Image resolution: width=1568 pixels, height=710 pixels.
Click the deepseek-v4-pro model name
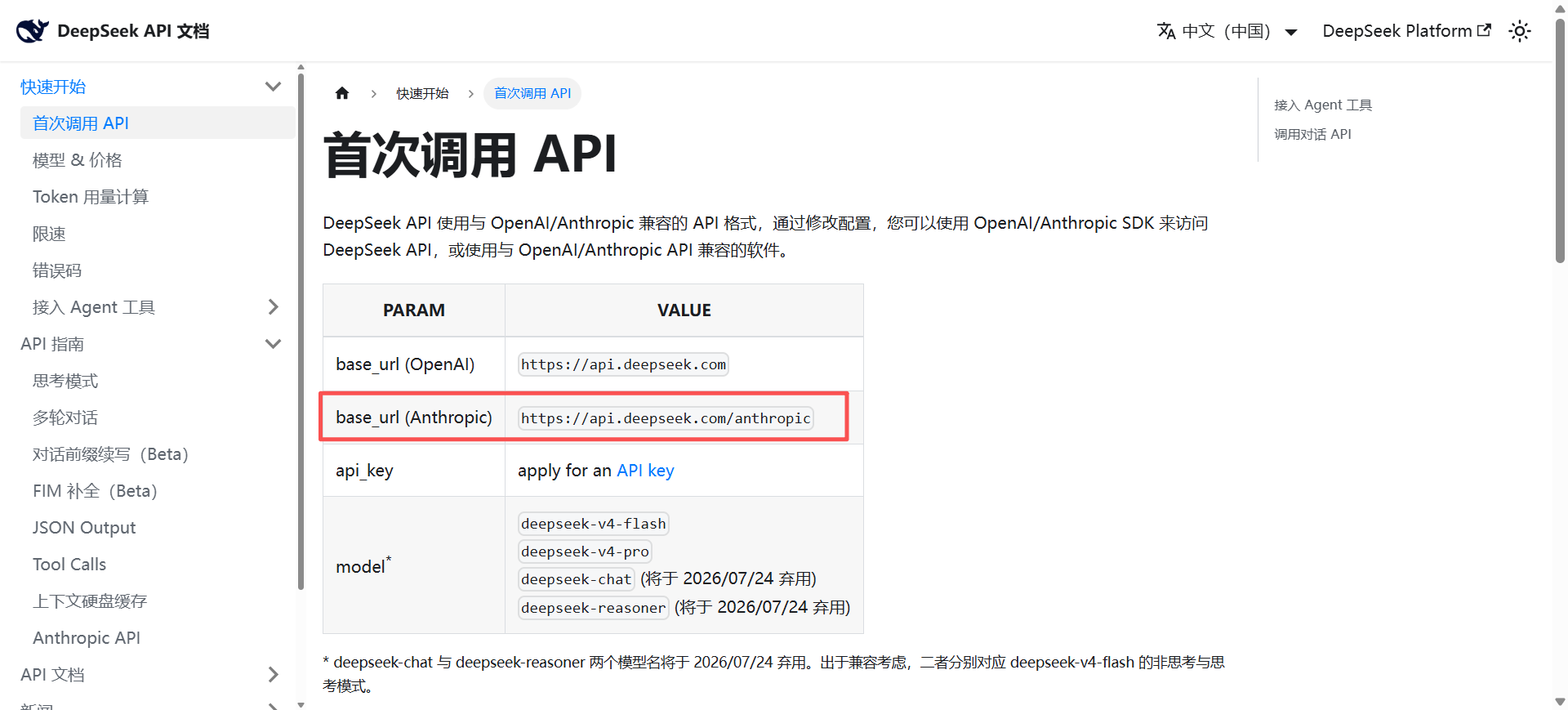click(x=585, y=551)
